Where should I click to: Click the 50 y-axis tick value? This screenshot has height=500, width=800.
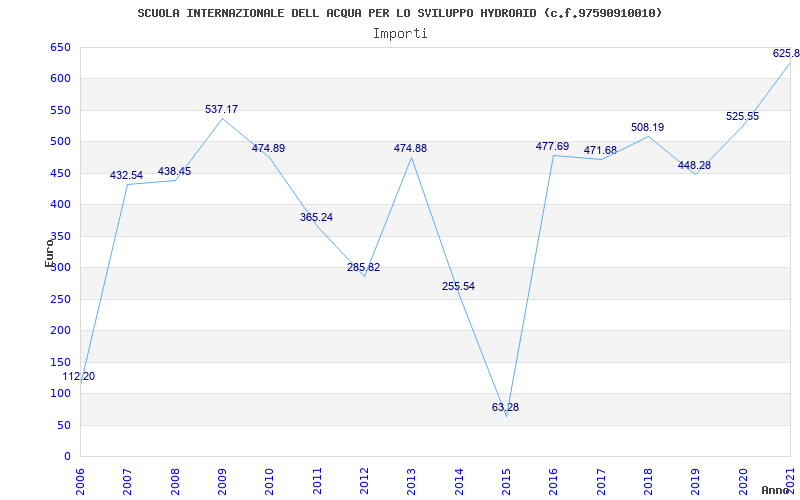[64, 425]
